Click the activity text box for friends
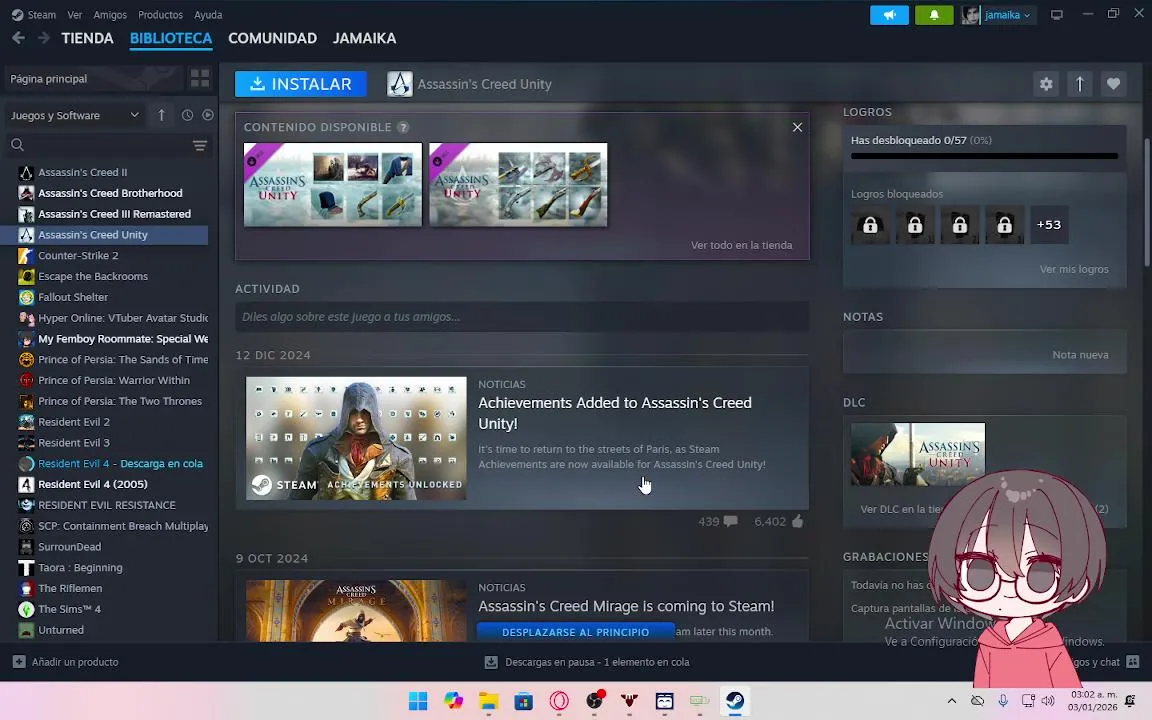Screen dimensions: 1152x720 tap(522, 317)
